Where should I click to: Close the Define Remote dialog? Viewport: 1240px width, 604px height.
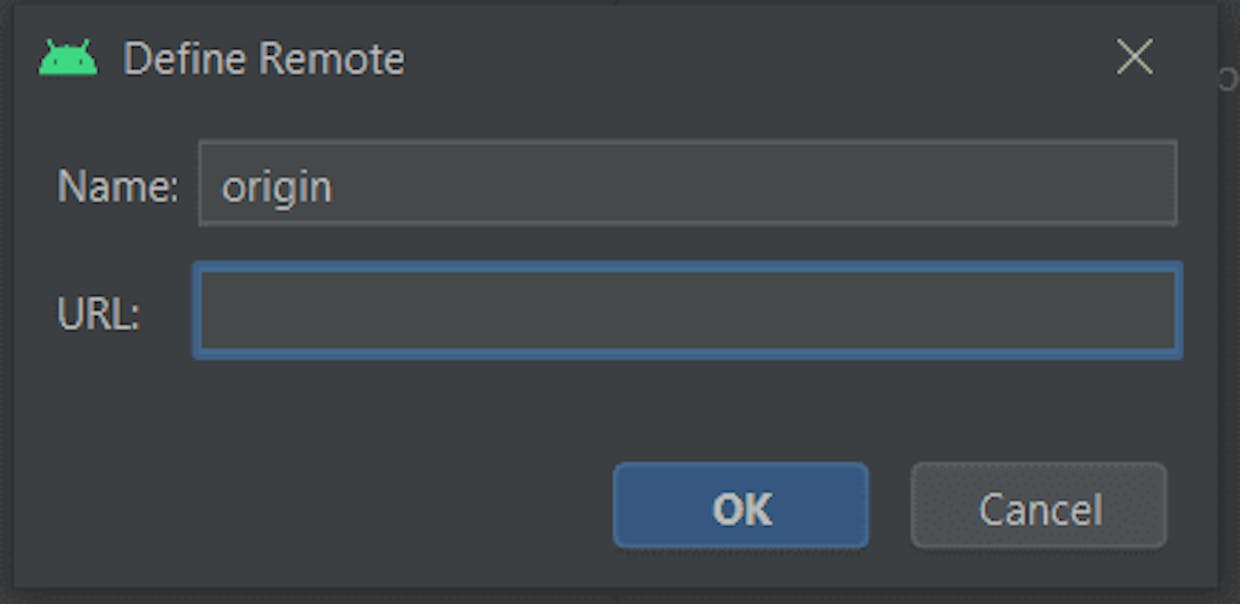click(1135, 58)
